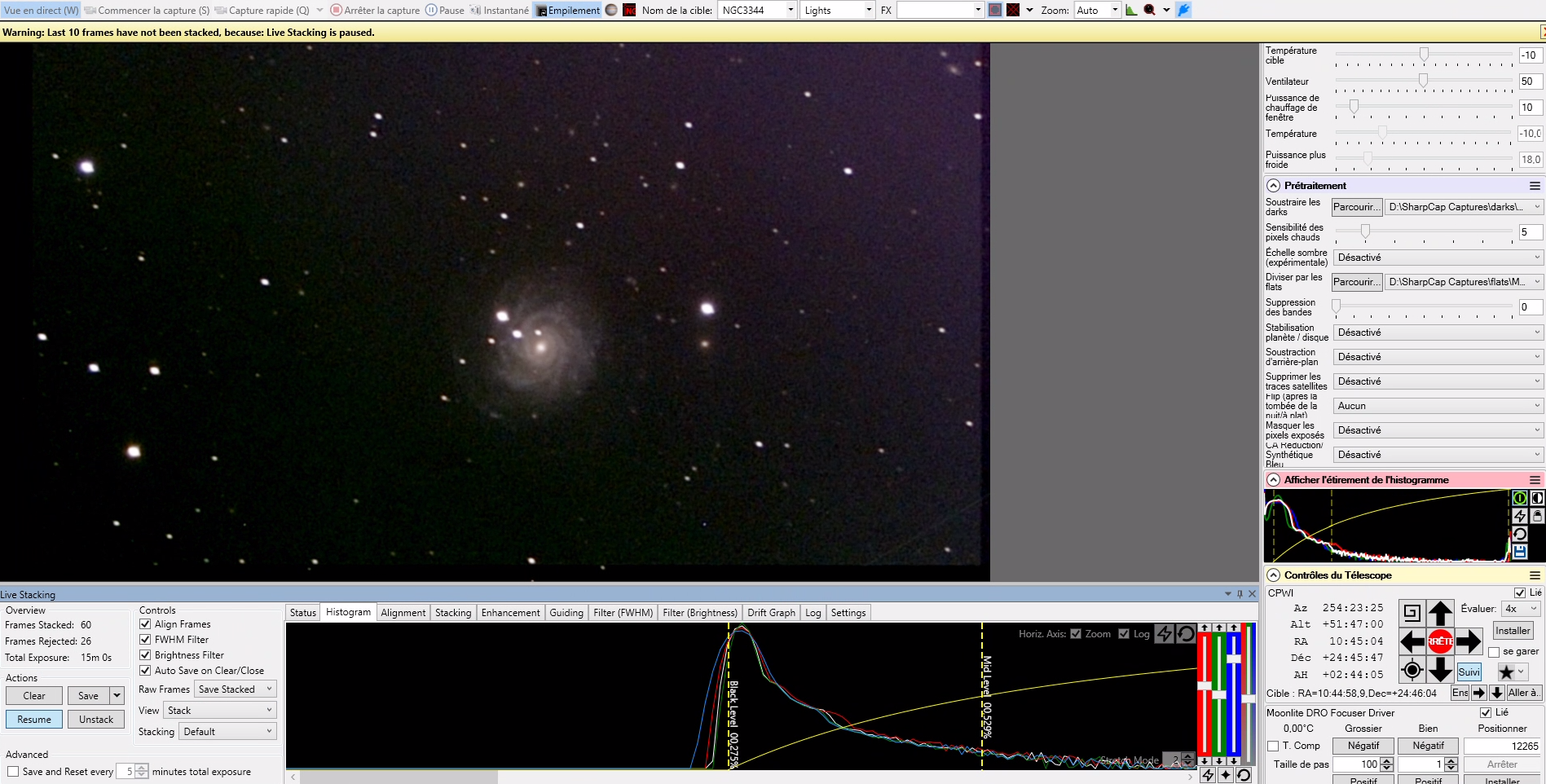Click the Aller à button
Viewport: 1546px width, 784px height.
click(1523, 693)
